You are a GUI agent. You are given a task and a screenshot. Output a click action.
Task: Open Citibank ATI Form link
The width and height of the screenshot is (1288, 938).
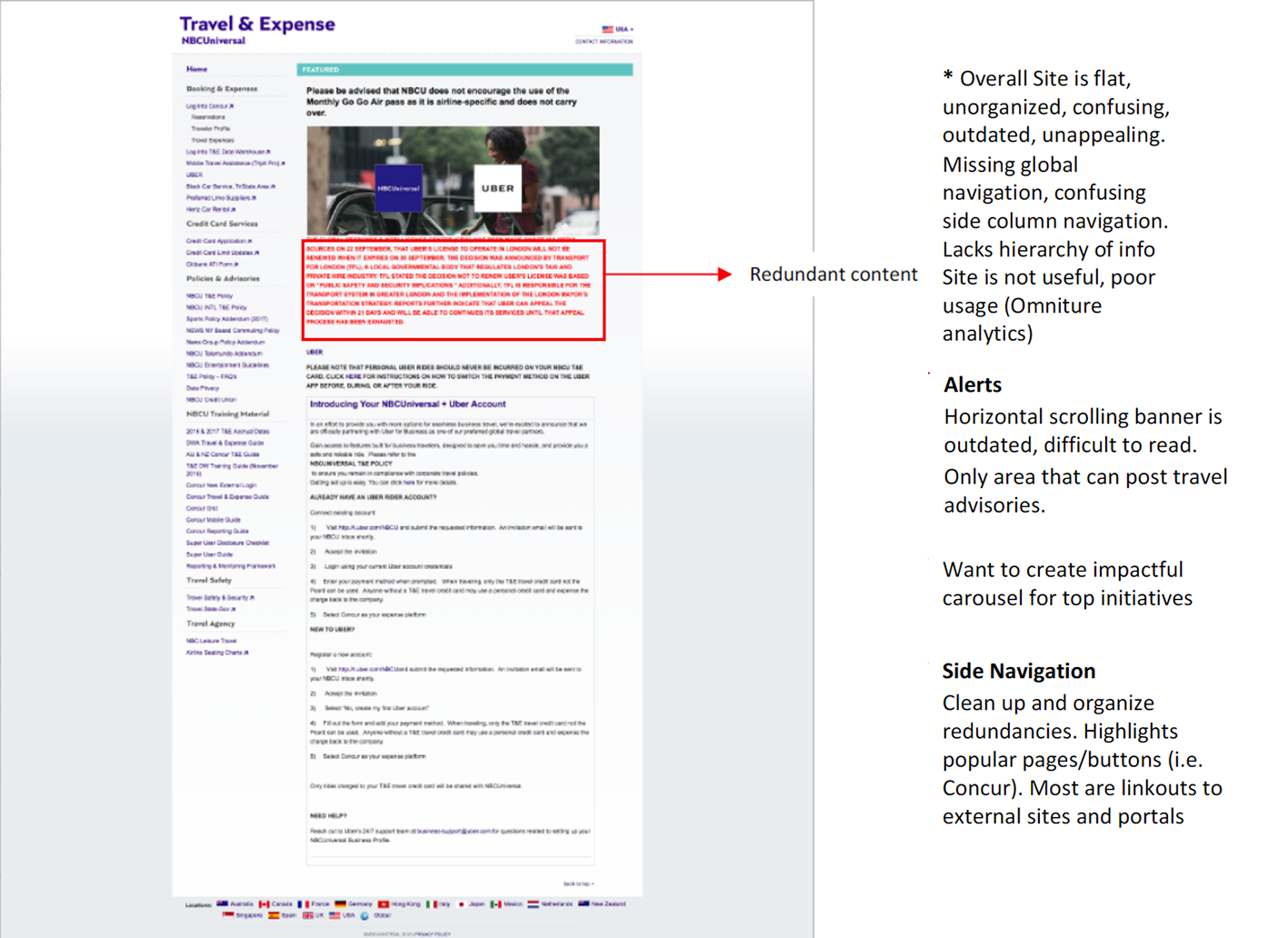(213, 264)
